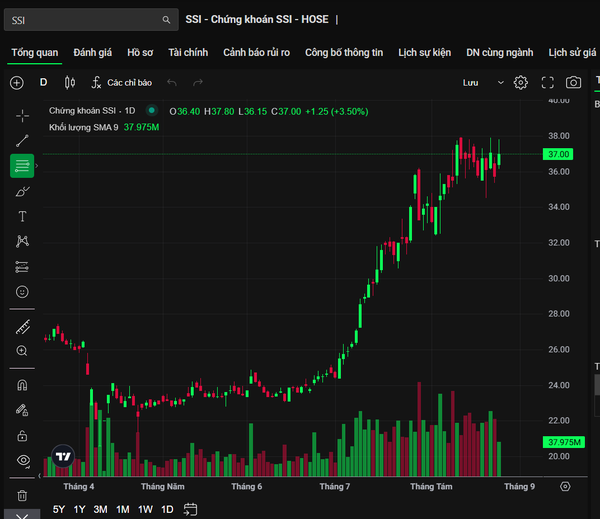Open the Tổng quan tab
This screenshot has width=600, height=519.
[x=34, y=52]
